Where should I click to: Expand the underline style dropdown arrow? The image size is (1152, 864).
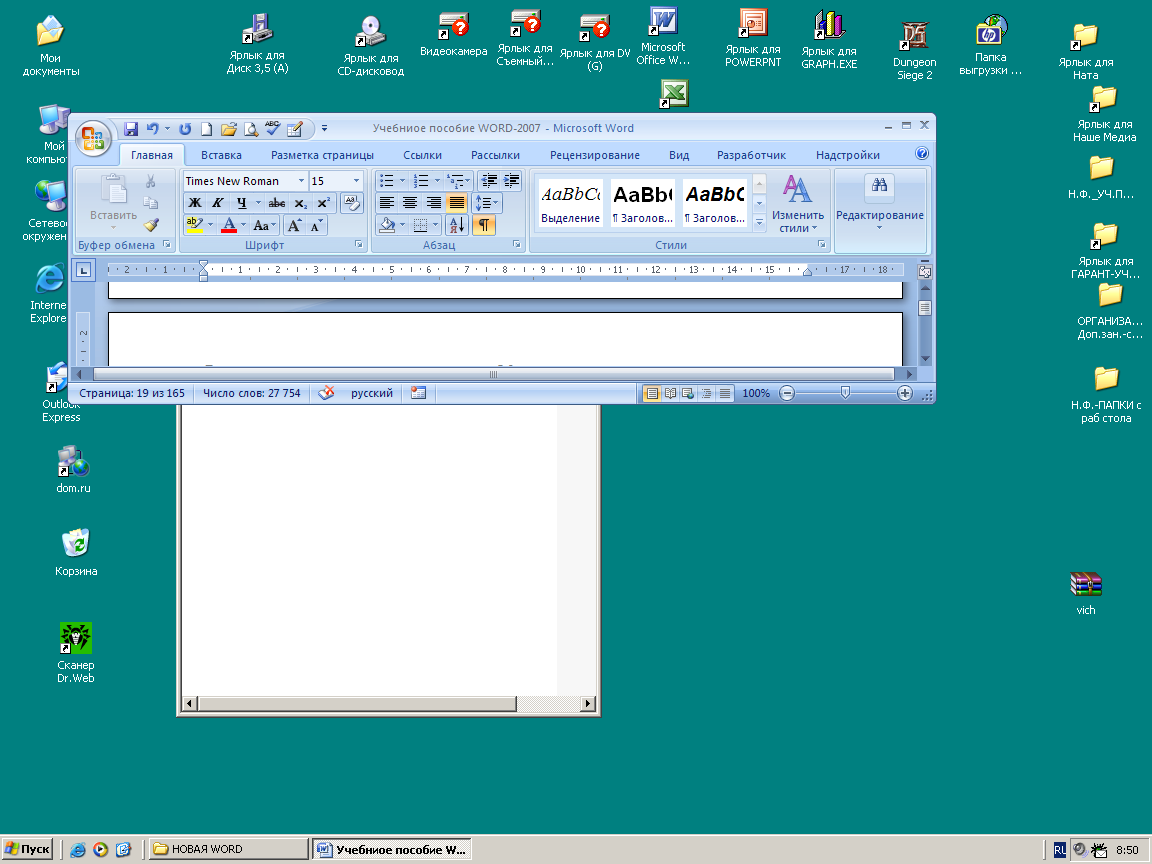[x=258, y=204]
